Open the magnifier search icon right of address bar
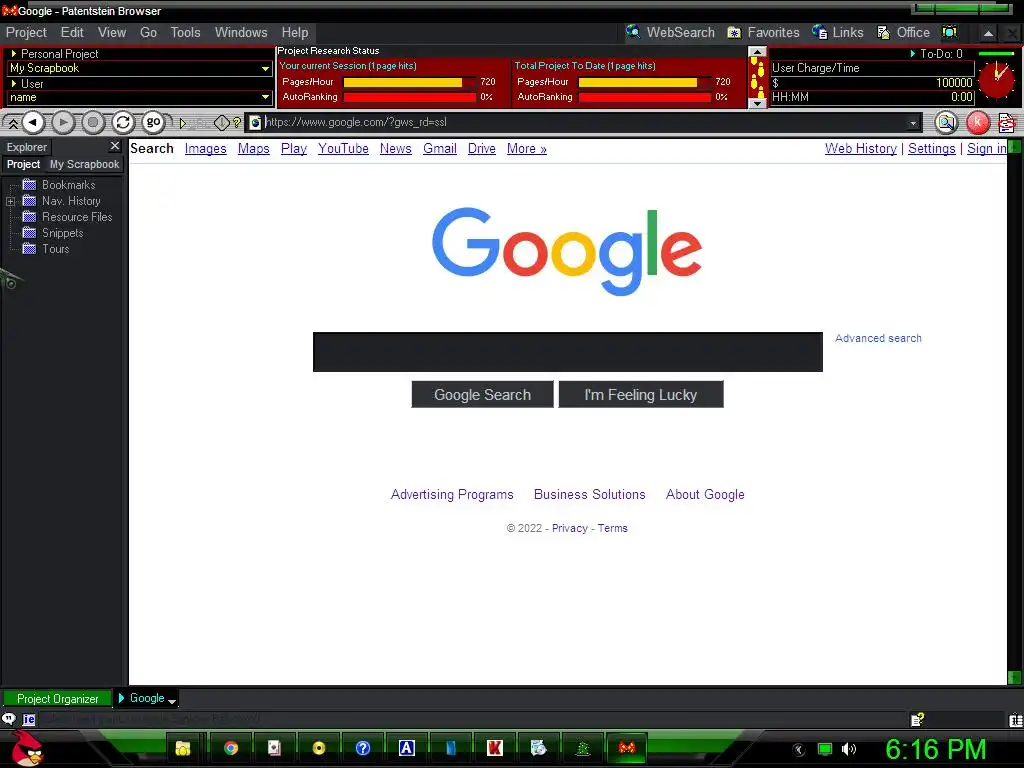 (x=946, y=122)
